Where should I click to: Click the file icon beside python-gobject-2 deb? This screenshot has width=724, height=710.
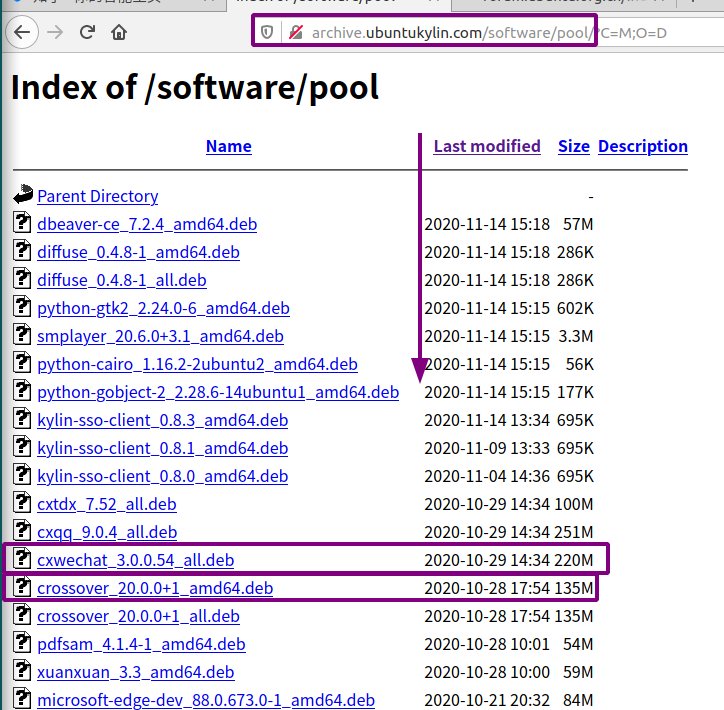tap(22, 391)
